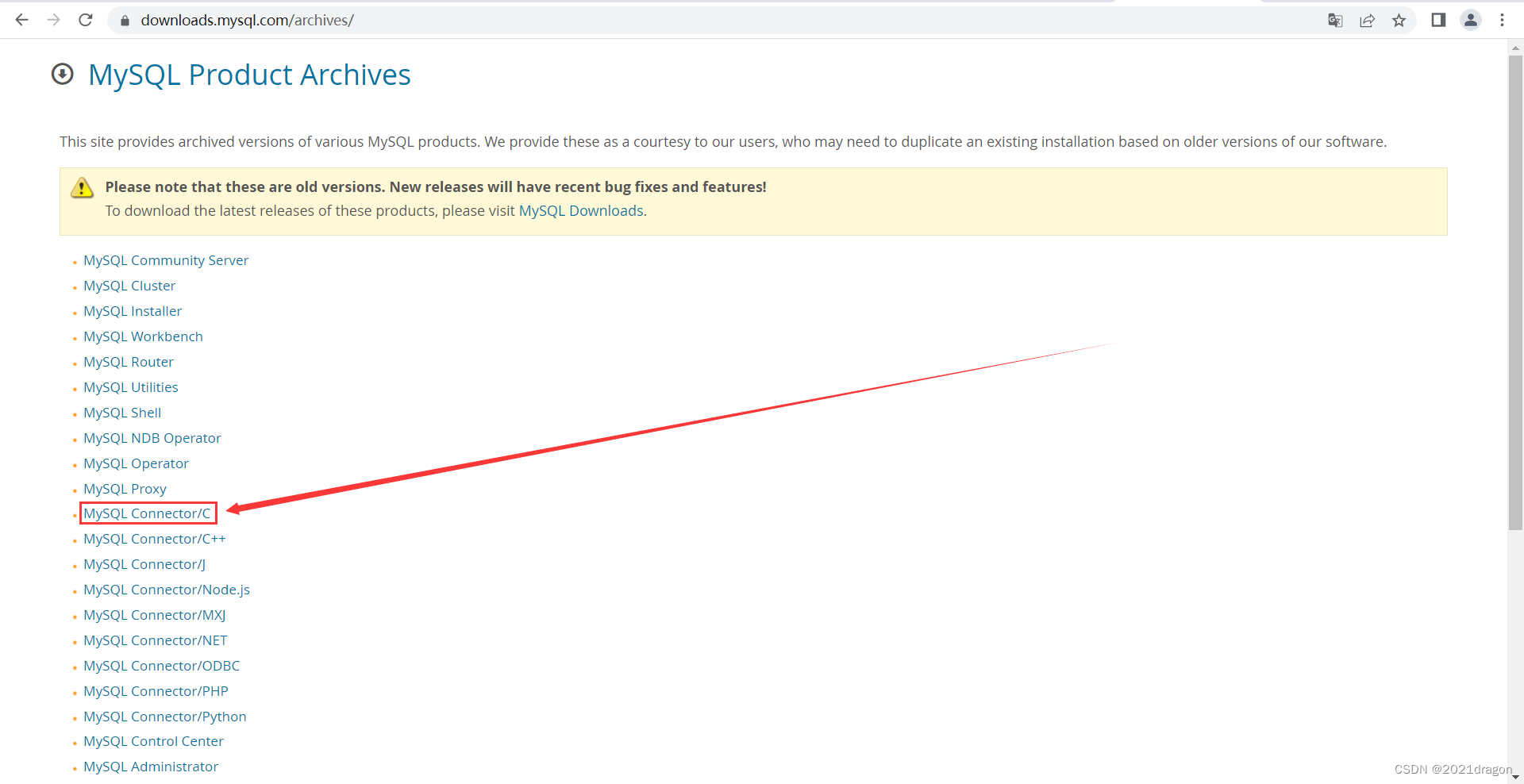Open the MySQL Downloads link
The height and width of the screenshot is (784, 1524).
click(581, 210)
